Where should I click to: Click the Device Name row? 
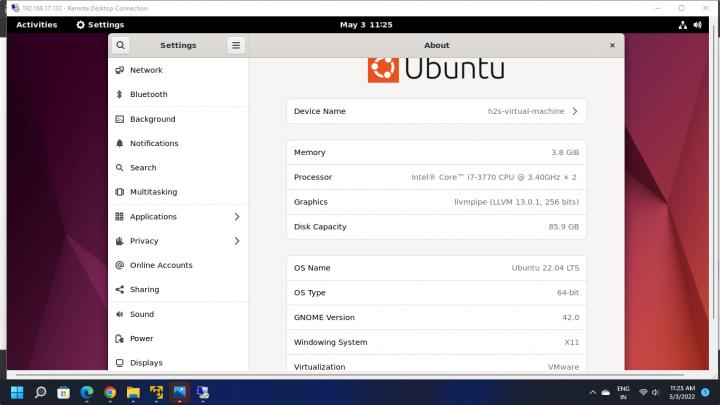coord(436,111)
